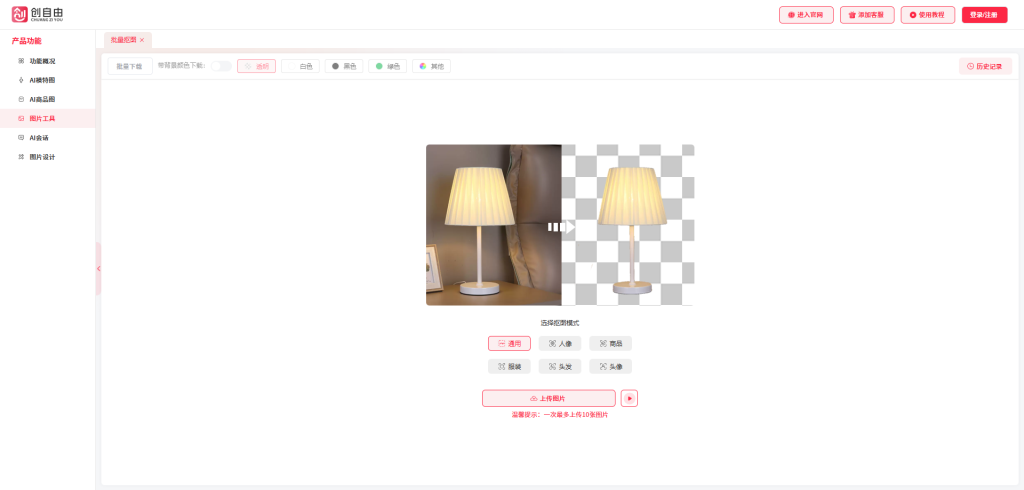Select 商品 cutout mode
1024x490 pixels.
(x=610, y=343)
